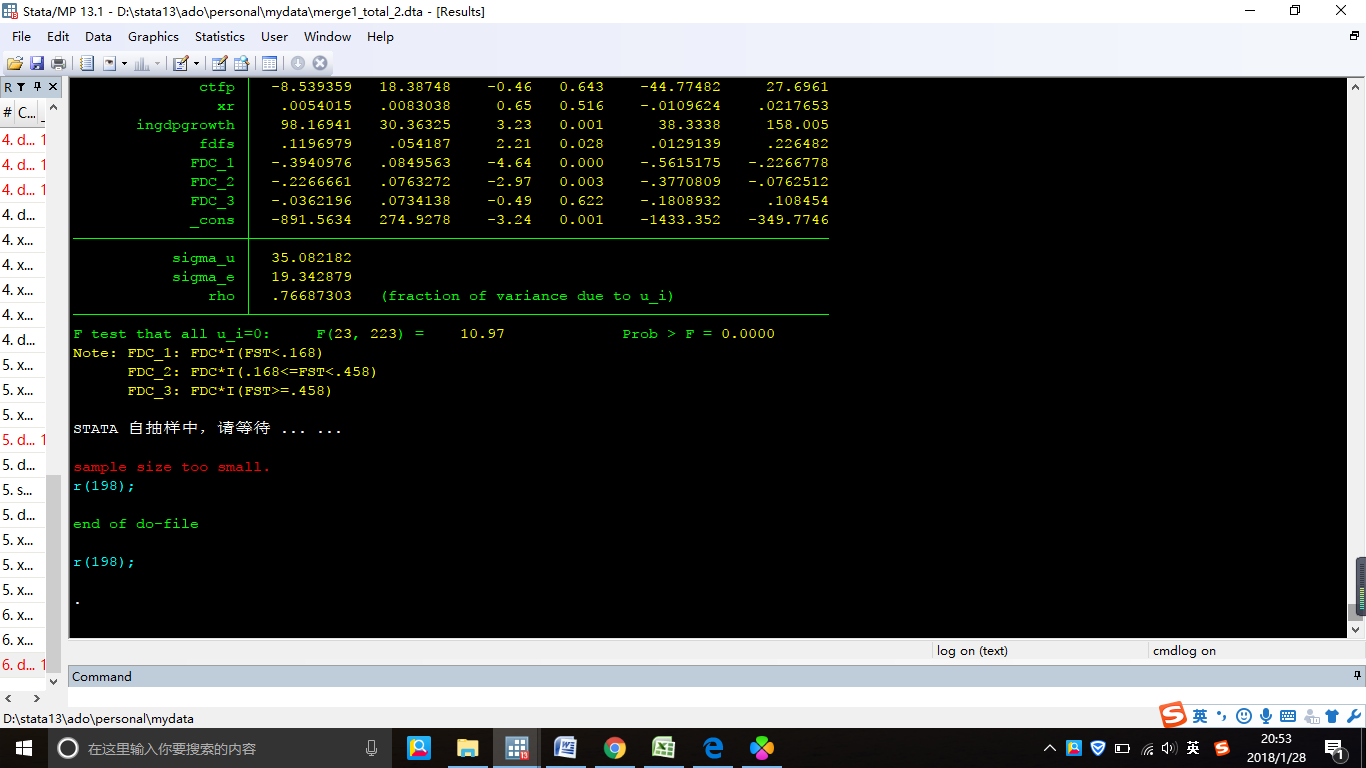Click the Sogou skin shirt icon
The height and width of the screenshot is (768, 1366).
1332,716
